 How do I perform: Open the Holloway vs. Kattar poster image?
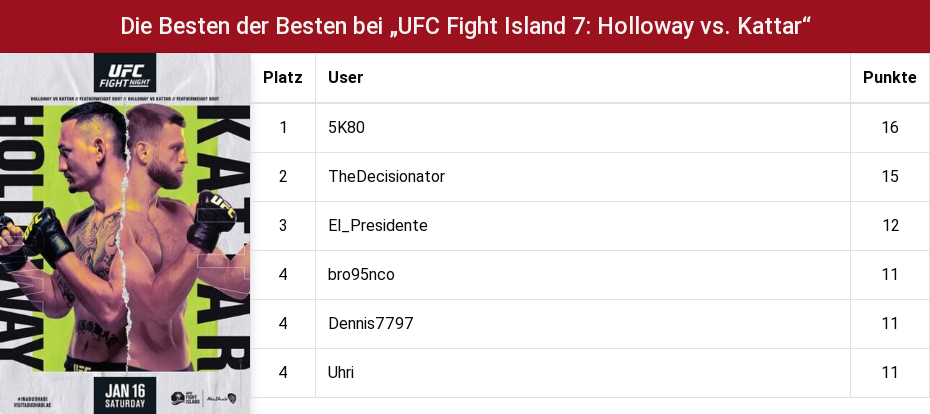tap(125, 234)
